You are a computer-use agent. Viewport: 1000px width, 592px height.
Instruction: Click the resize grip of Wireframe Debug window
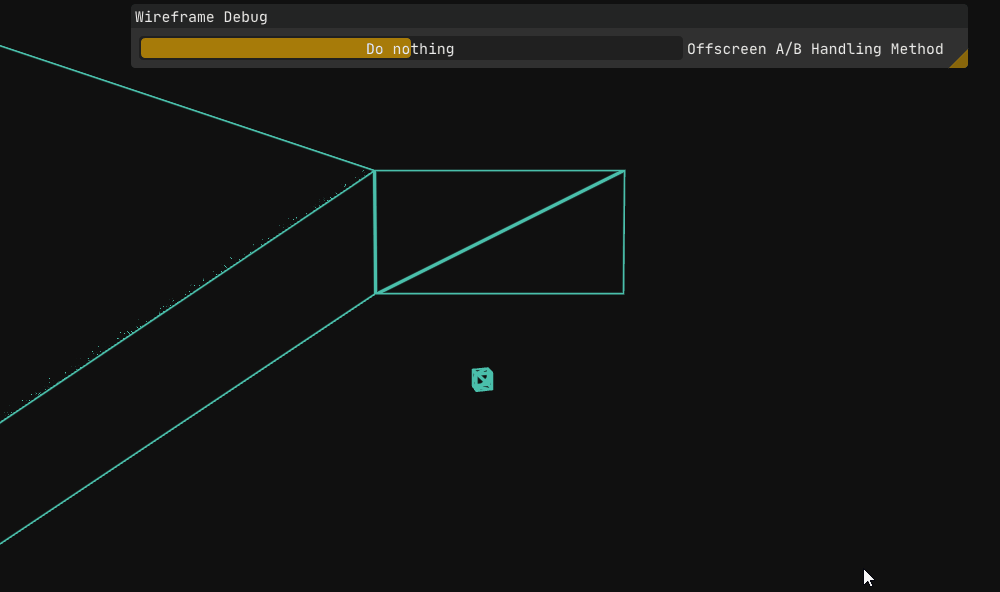(x=959, y=59)
